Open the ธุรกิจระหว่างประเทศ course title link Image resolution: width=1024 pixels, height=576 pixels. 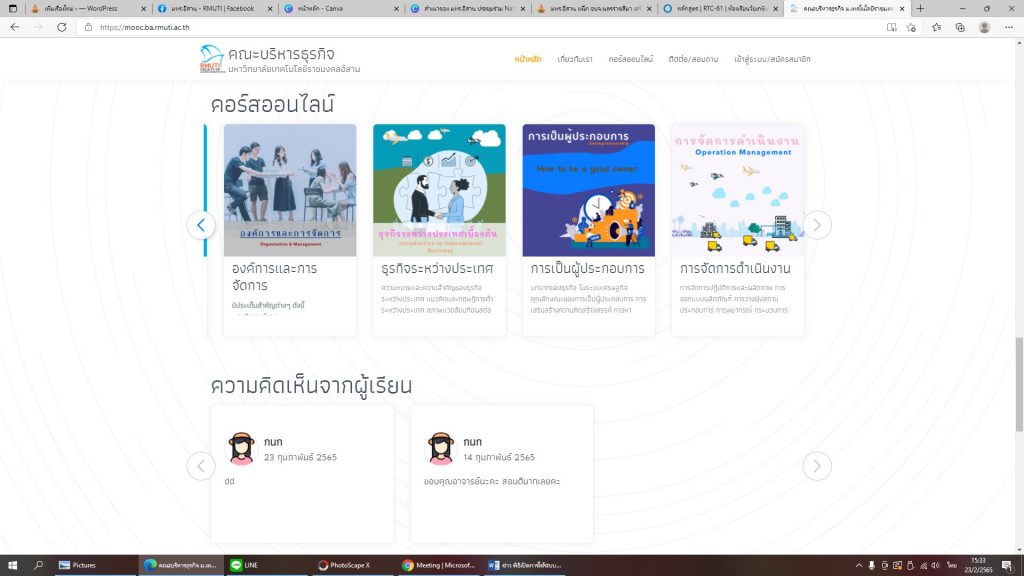pyautogui.click(x=437, y=269)
